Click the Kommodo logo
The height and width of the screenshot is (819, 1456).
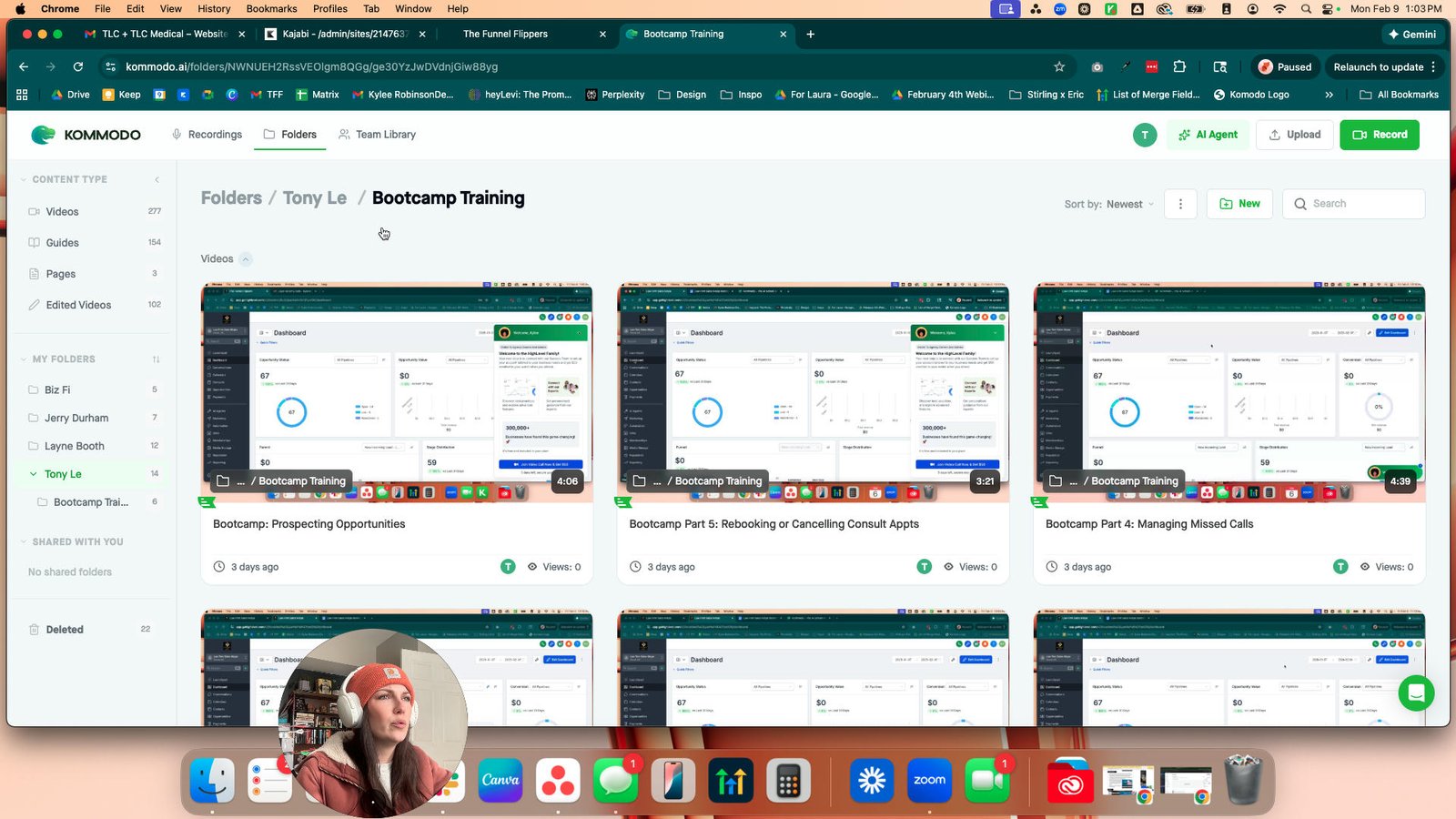(x=86, y=135)
